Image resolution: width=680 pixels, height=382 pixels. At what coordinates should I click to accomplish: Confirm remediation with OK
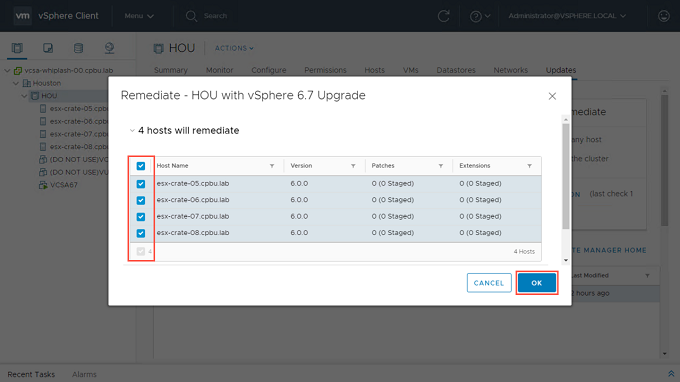coord(536,283)
